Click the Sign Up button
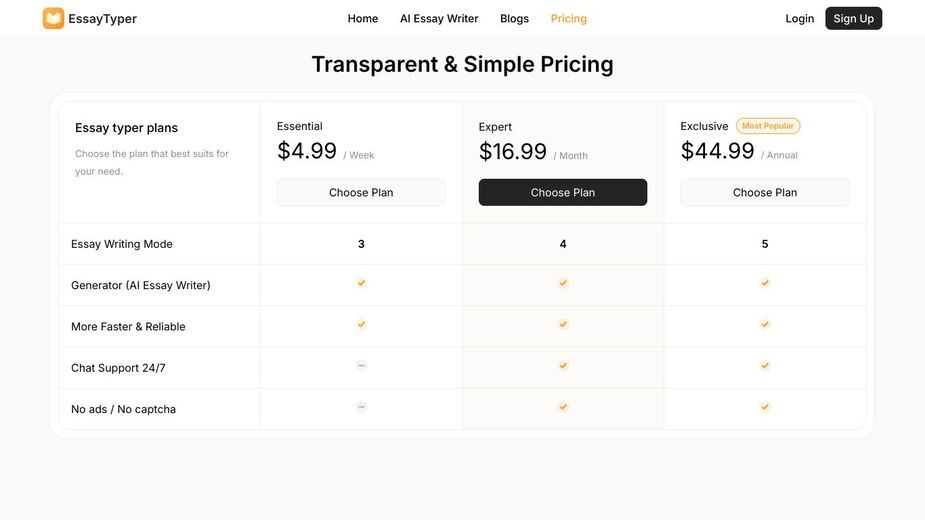The height and width of the screenshot is (520, 925). [x=854, y=18]
